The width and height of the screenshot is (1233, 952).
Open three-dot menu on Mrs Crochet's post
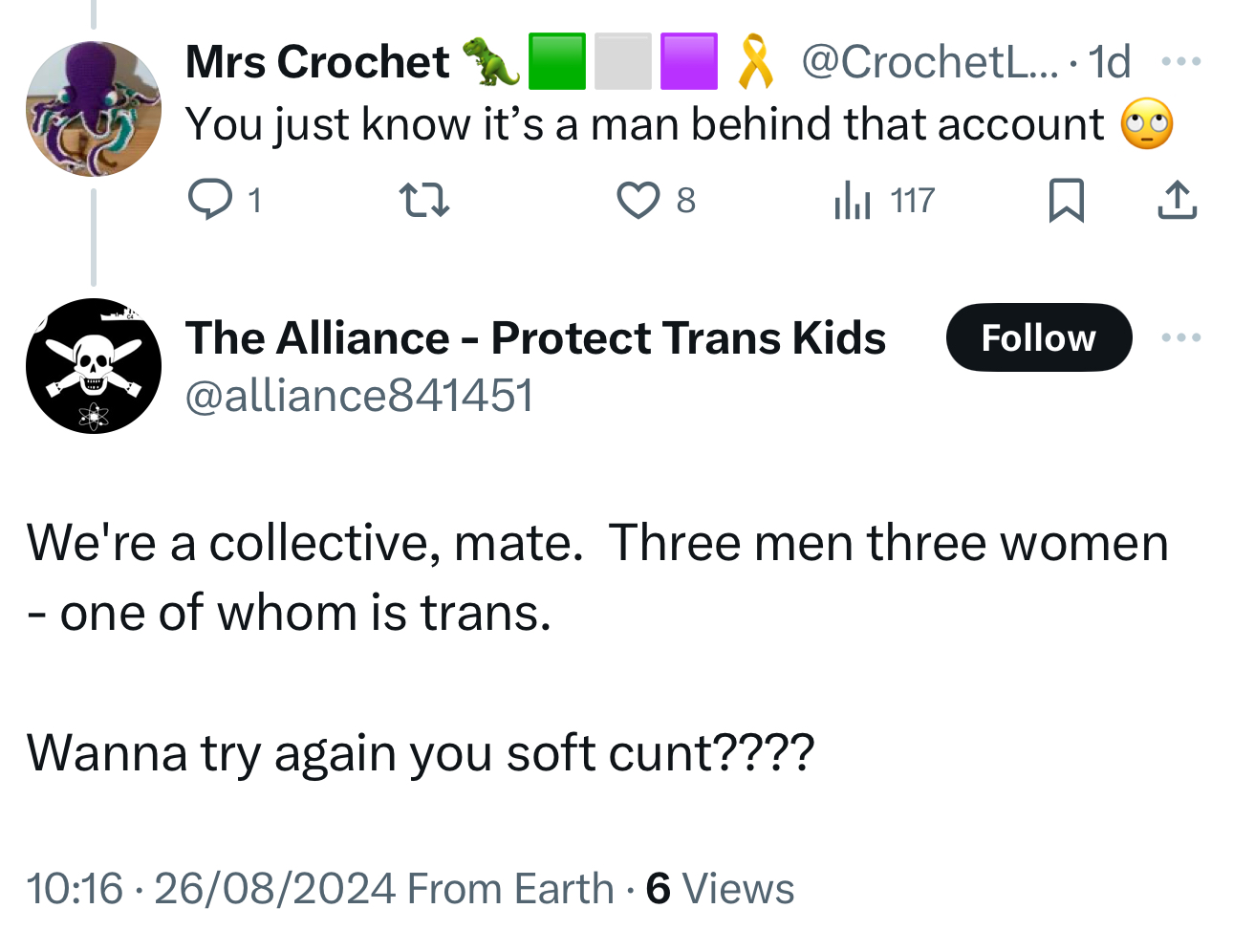click(x=1180, y=62)
